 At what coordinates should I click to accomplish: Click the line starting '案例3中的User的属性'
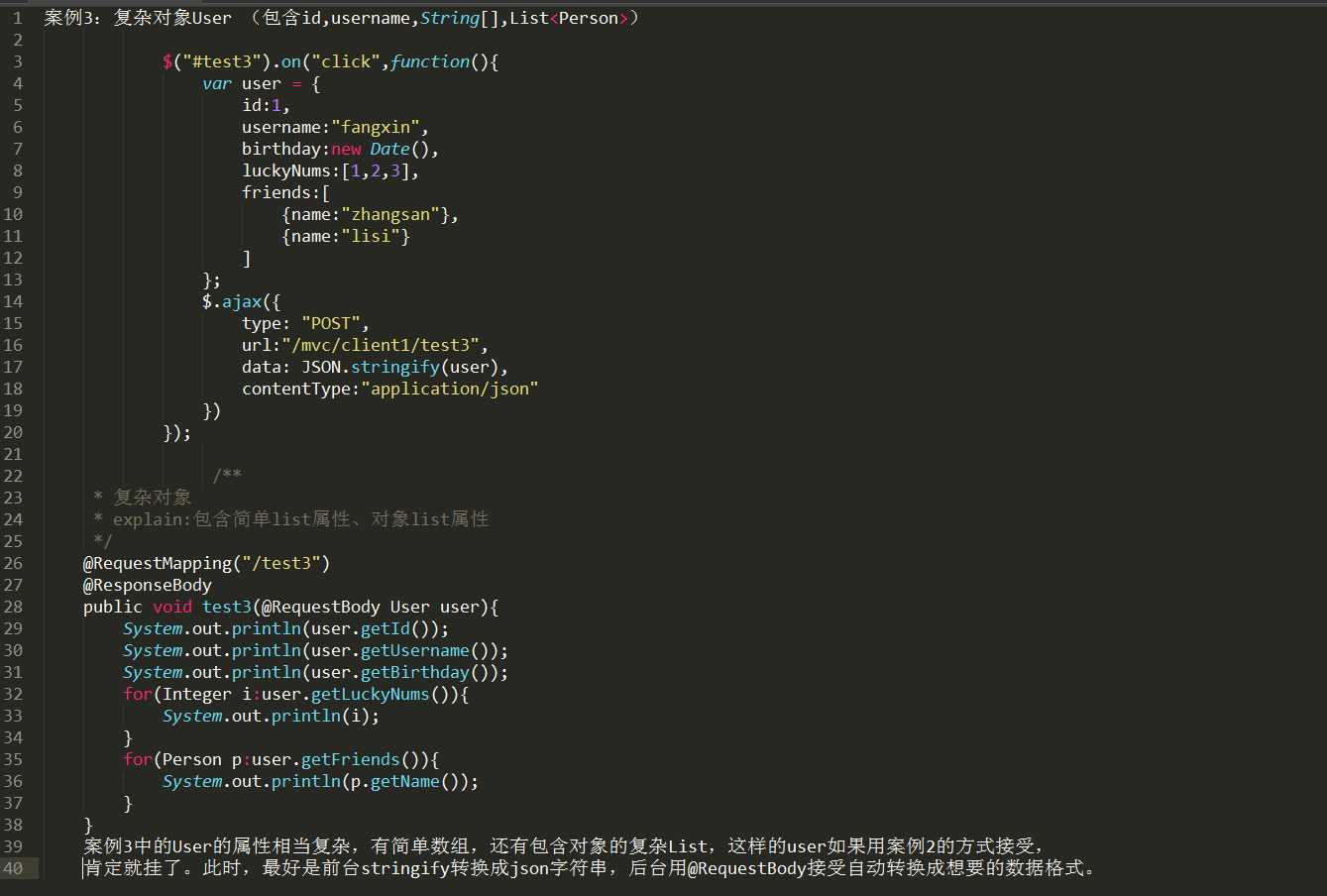563,846
